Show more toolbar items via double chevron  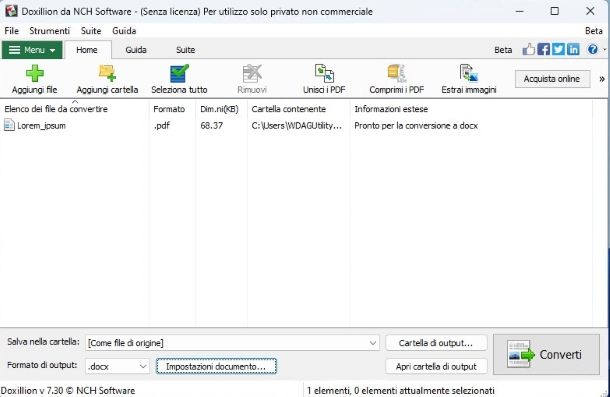(602, 79)
